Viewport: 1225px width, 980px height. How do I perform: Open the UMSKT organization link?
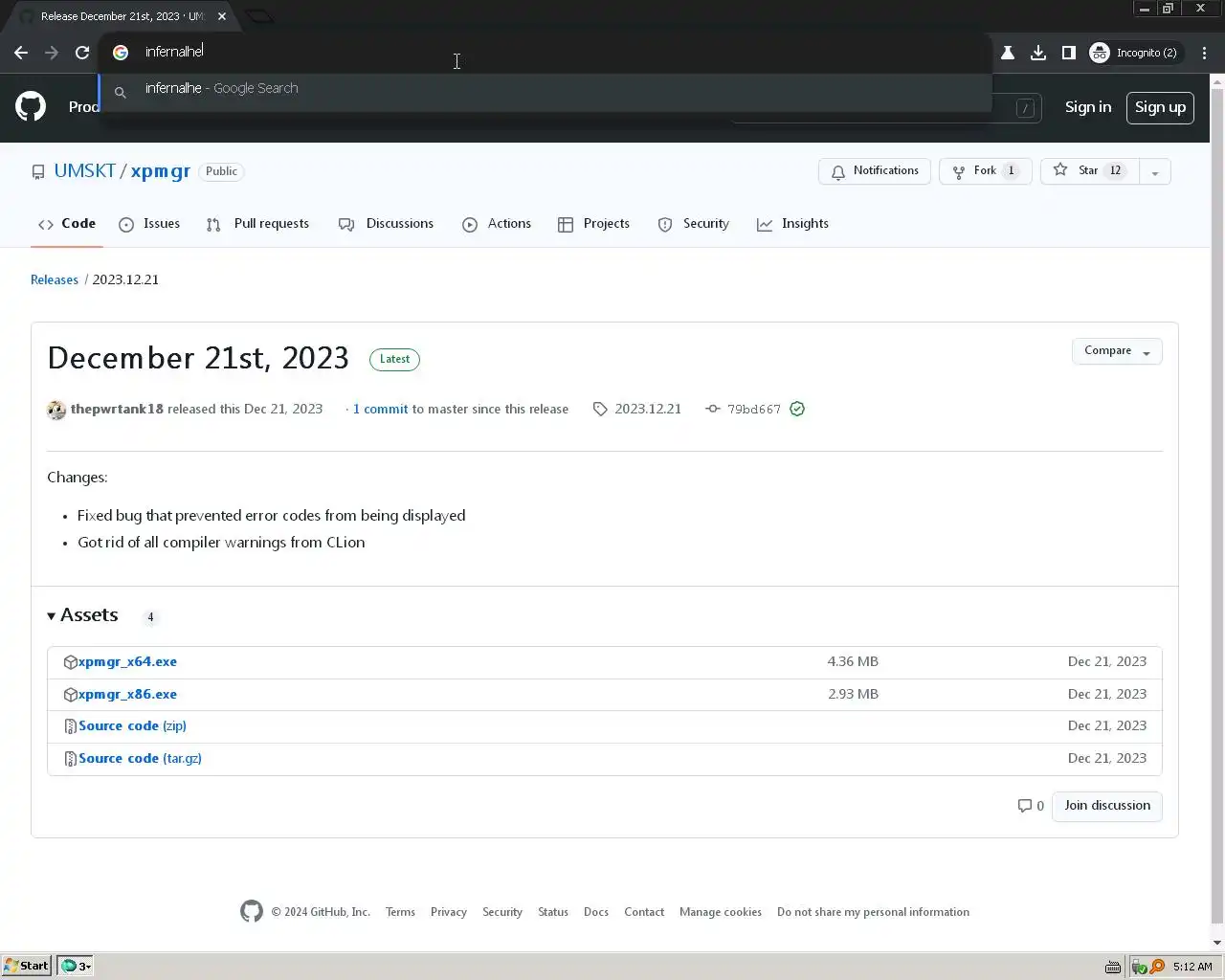pyautogui.click(x=84, y=171)
